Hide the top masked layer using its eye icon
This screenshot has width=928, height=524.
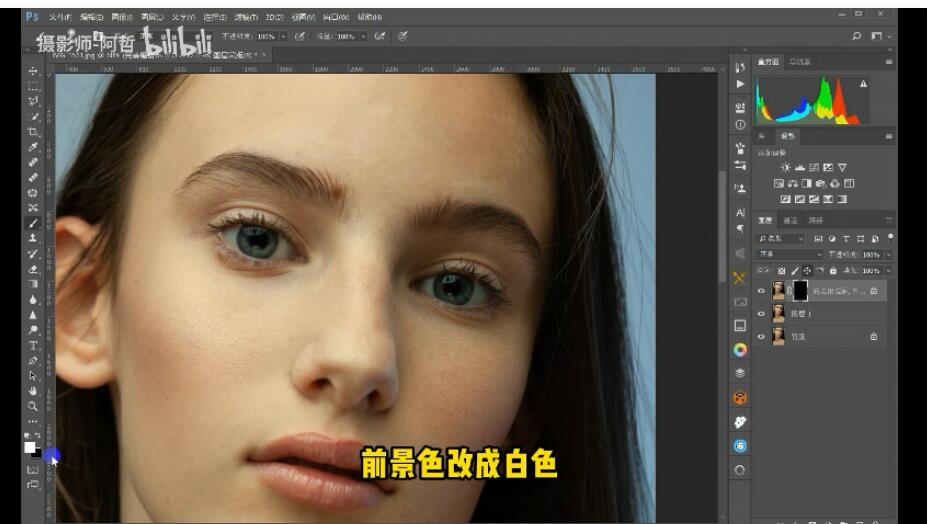pyautogui.click(x=762, y=290)
